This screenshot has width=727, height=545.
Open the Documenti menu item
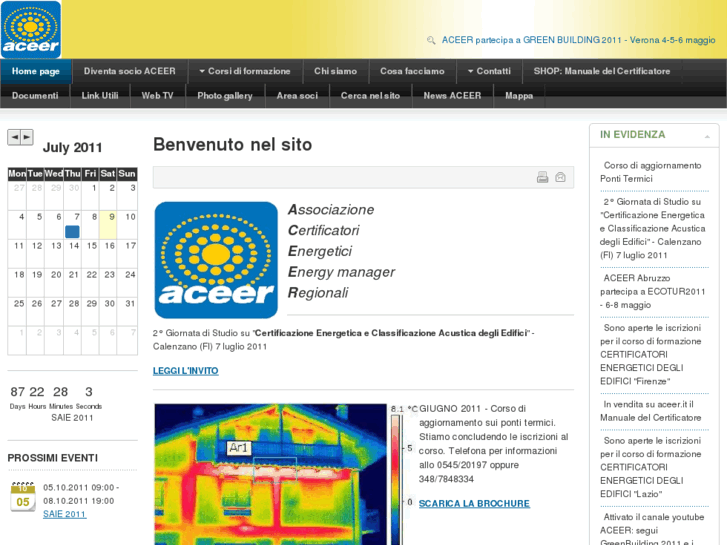click(35, 96)
